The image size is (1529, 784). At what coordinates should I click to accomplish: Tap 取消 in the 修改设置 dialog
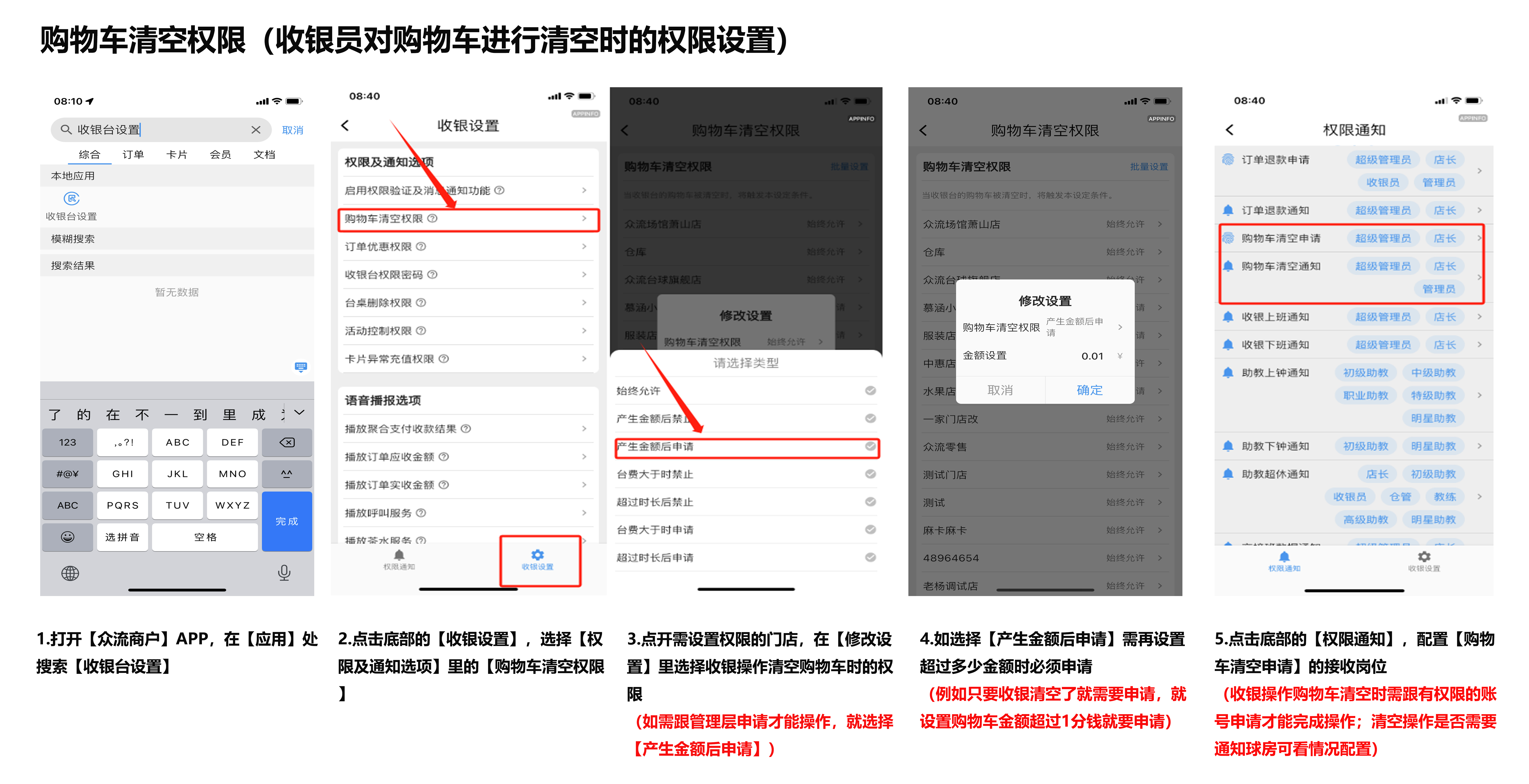1000,390
